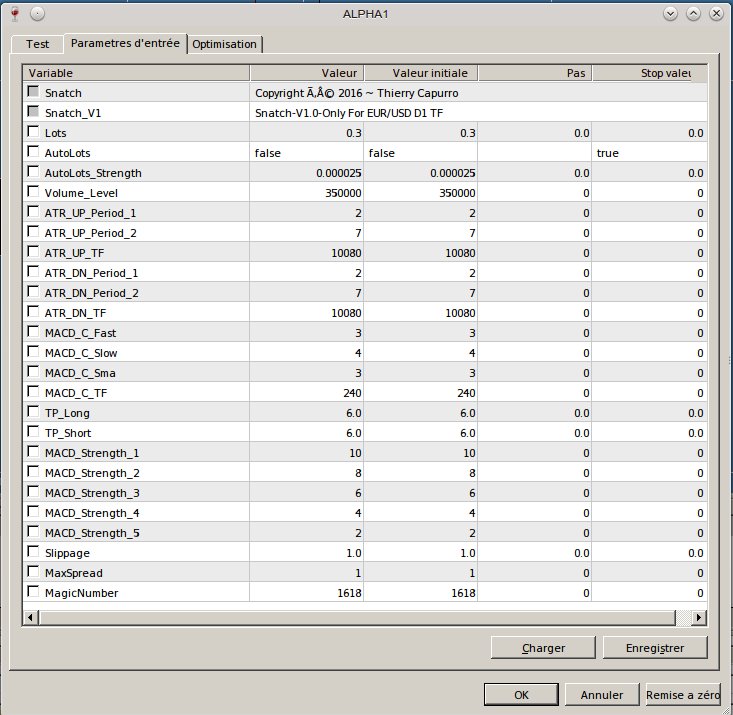Click Remise a zéro to reset
733x715 pixels.
point(683,694)
